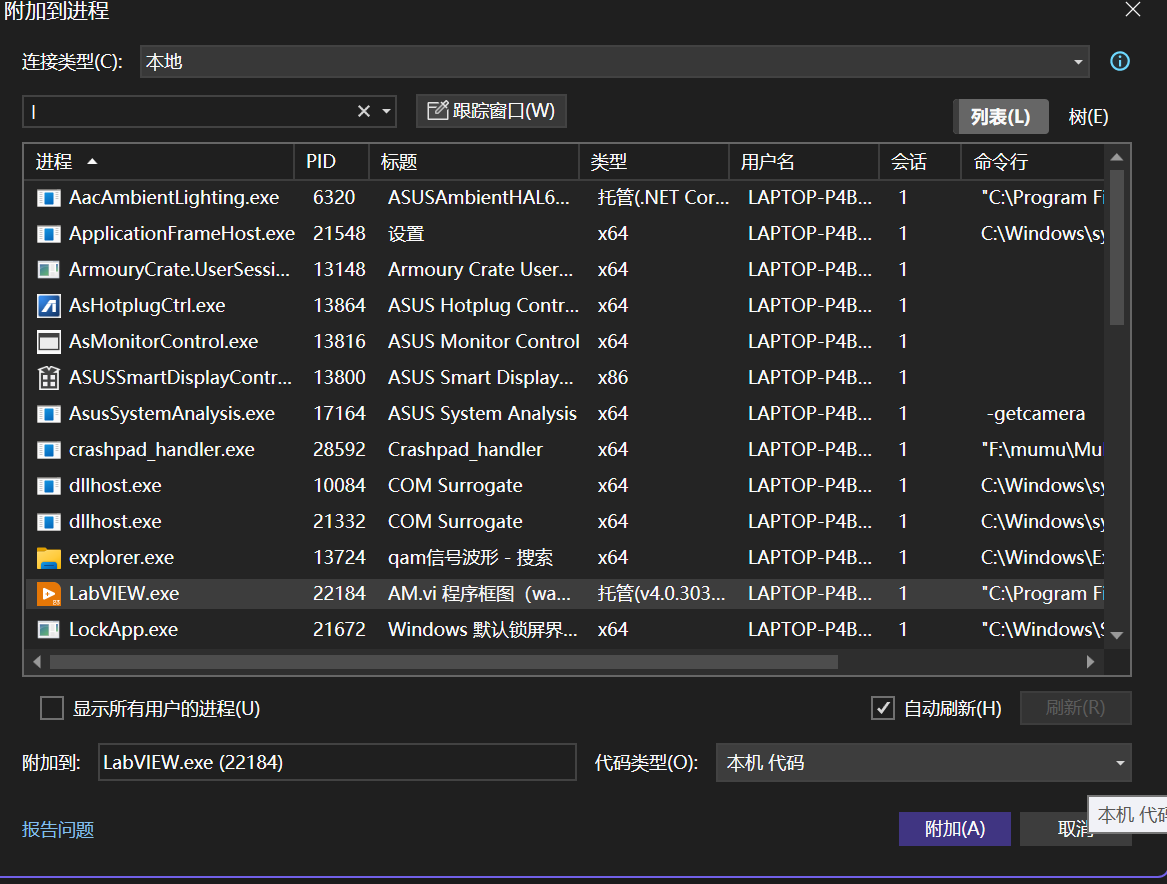Open connection type info icon

click(1119, 61)
